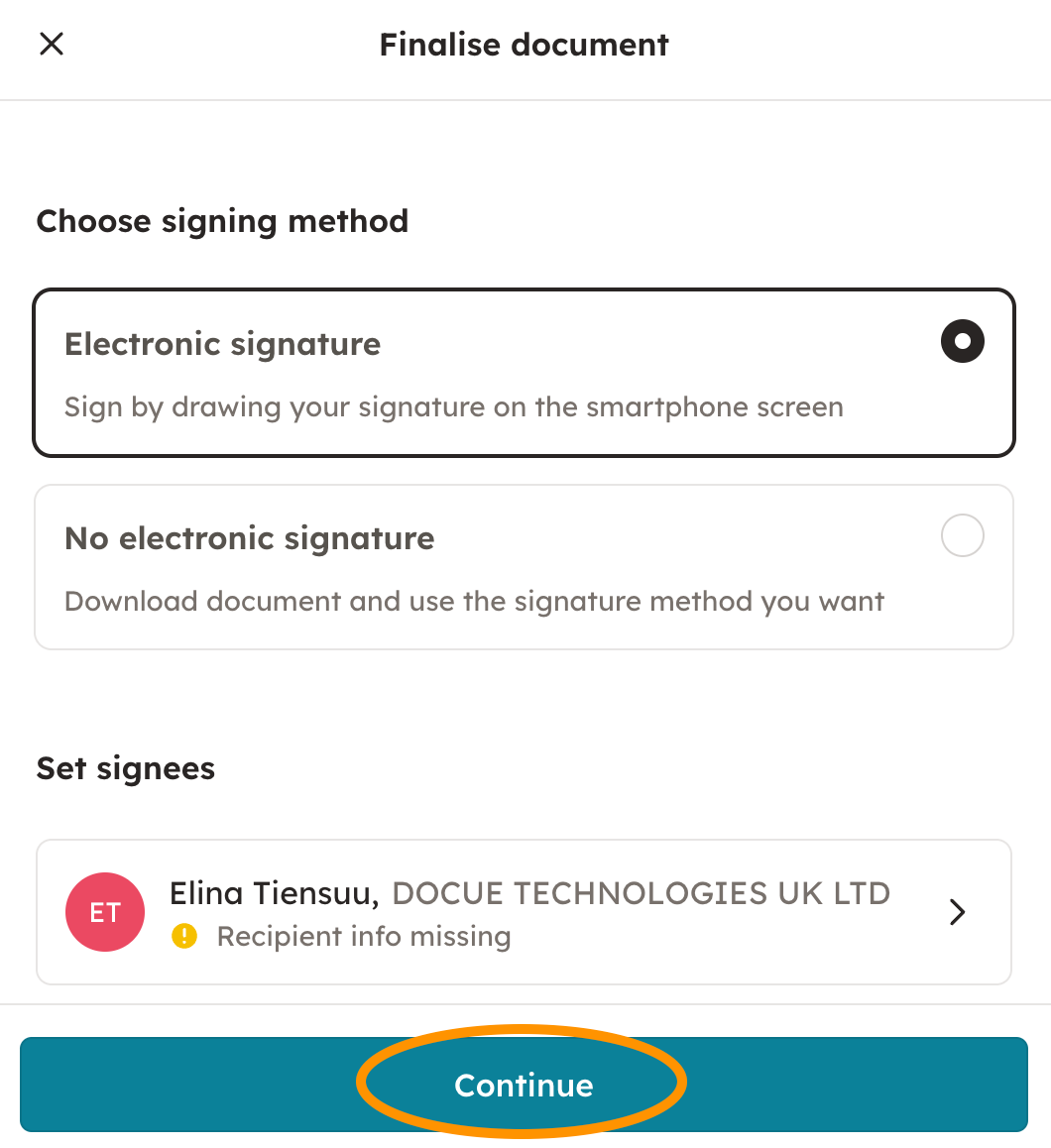Click the 'Finalise document' header title
Viewport: 1051px width, 1148px height.
(524, 45)
